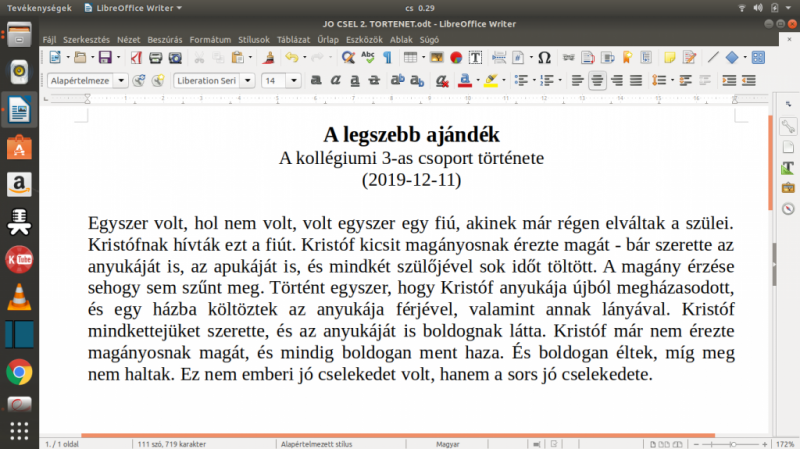Export document directly as PDF
Viewport: 800px width, 449px height.
[x=137, y=58]
